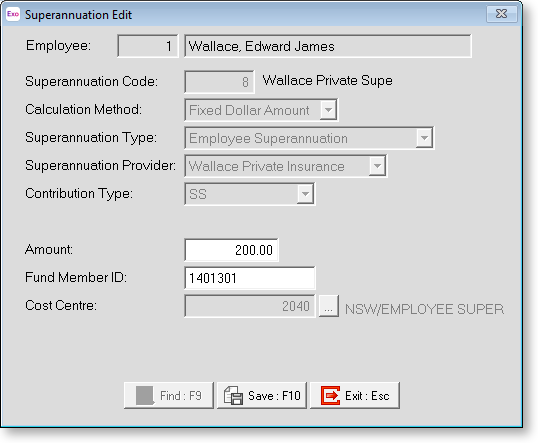The width and height of the screenshot is (538, 443).
Task: Open the Calculation Method dropdown arrow
Action: coord(328,110)
